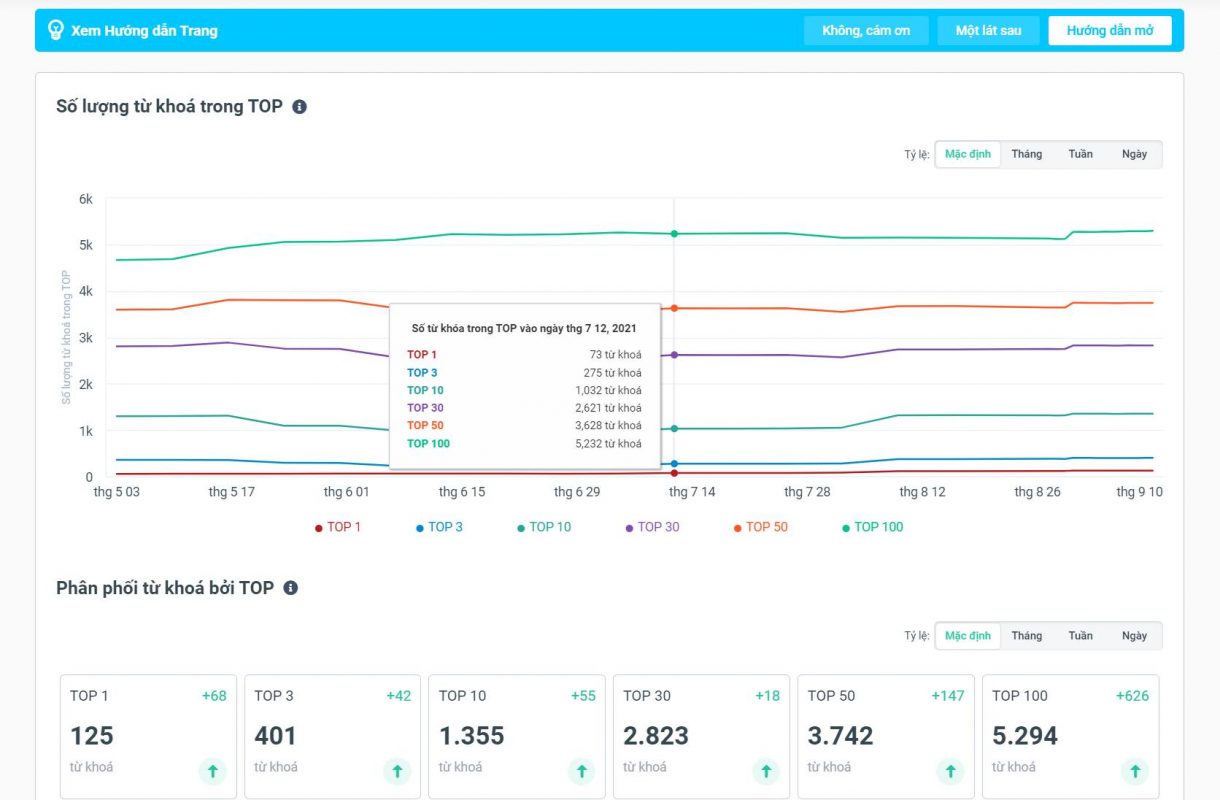Click the Xem Hướng dẫn Trang text
1220x800 pixels.
[x=144, y=31]
